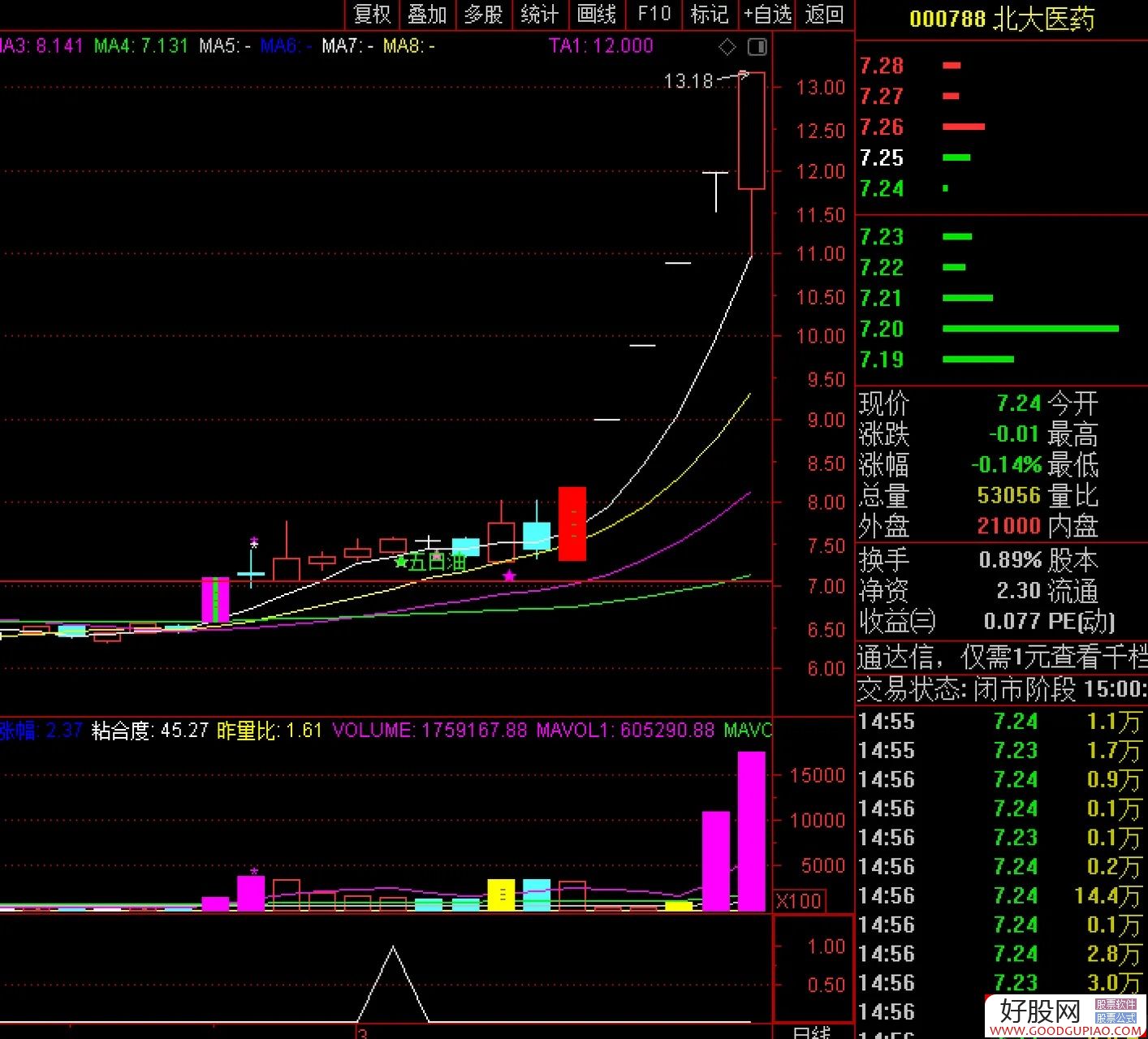Click the 总量 value 53056
The height and width of the screenshot is (1039, 1148).
tap(1009, 496)
